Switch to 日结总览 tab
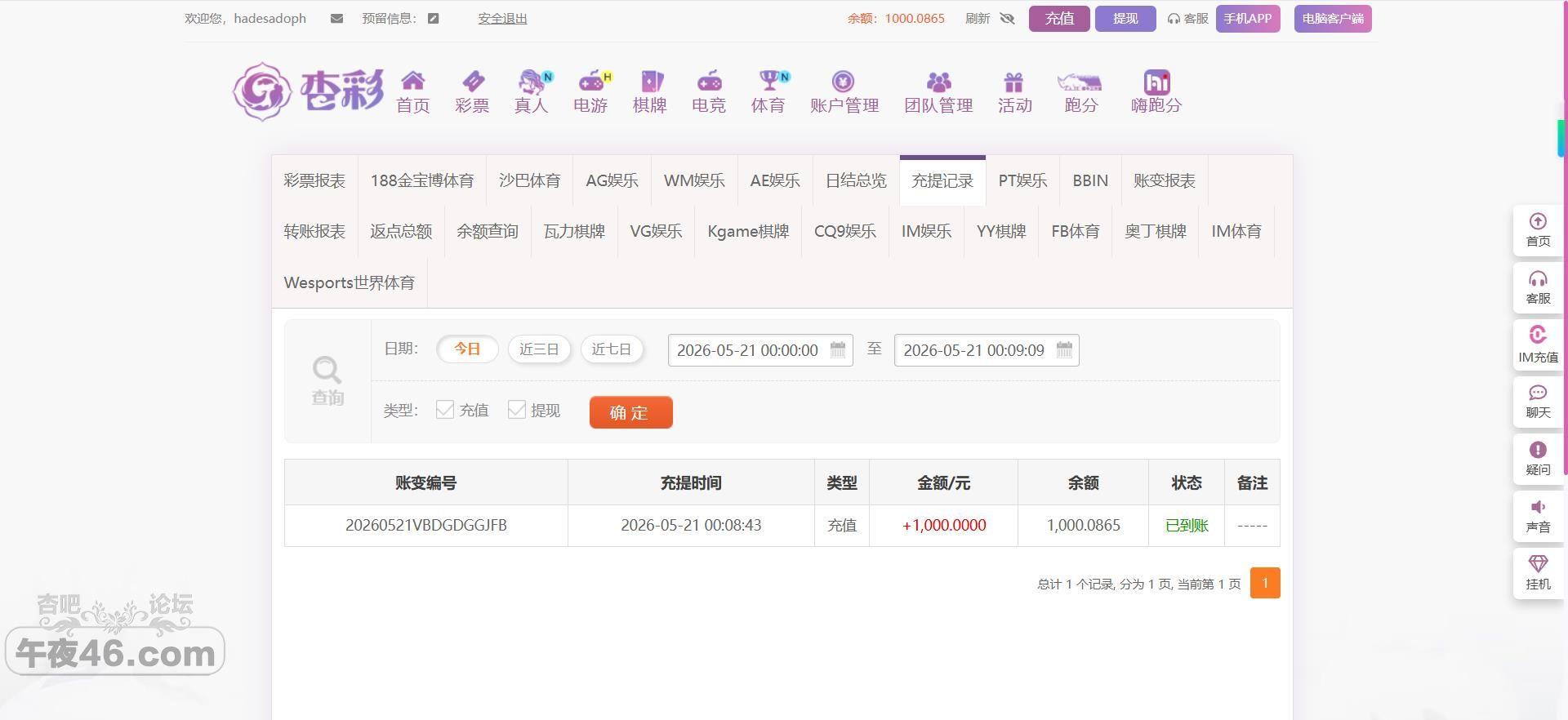The height and width of the screenshot is (720, 1568). click(856, 180)
